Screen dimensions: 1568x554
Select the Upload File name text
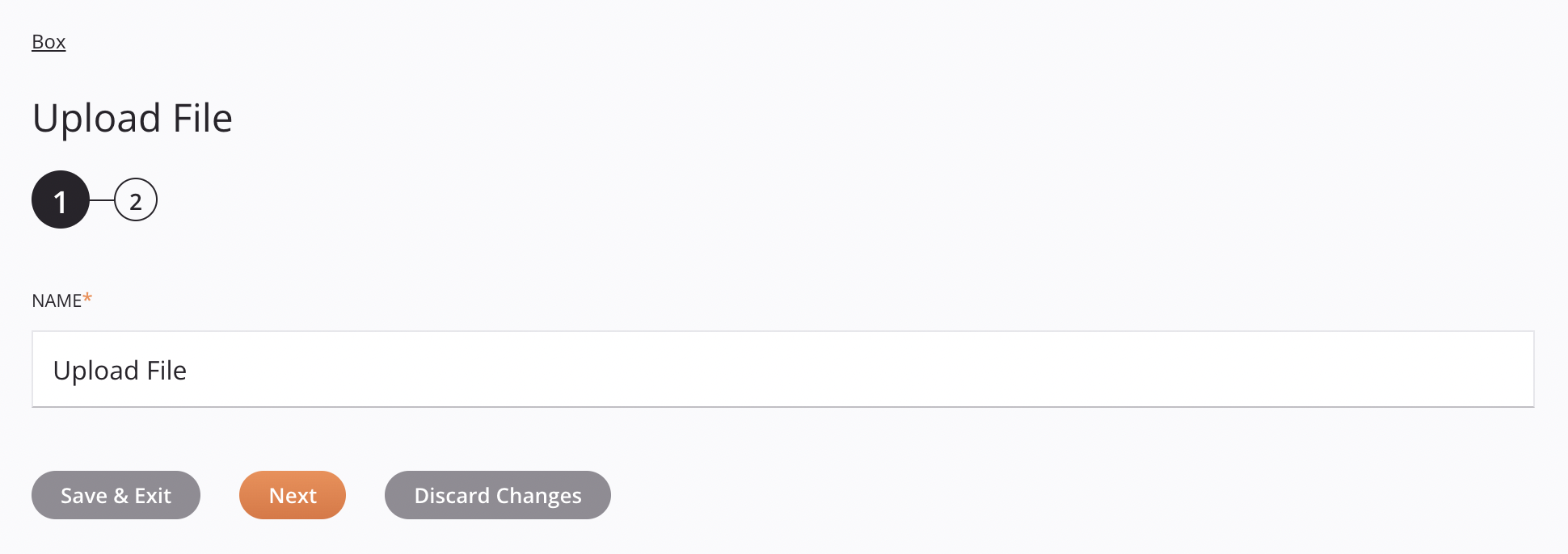pyautogui.click(x=120, y=370)
